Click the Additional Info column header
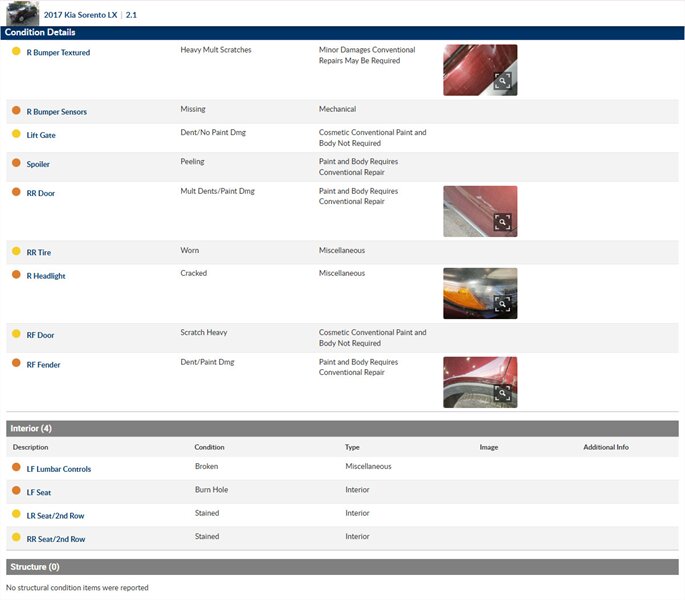The width and height of the screenshot is (685, 600). pos(606,447)
